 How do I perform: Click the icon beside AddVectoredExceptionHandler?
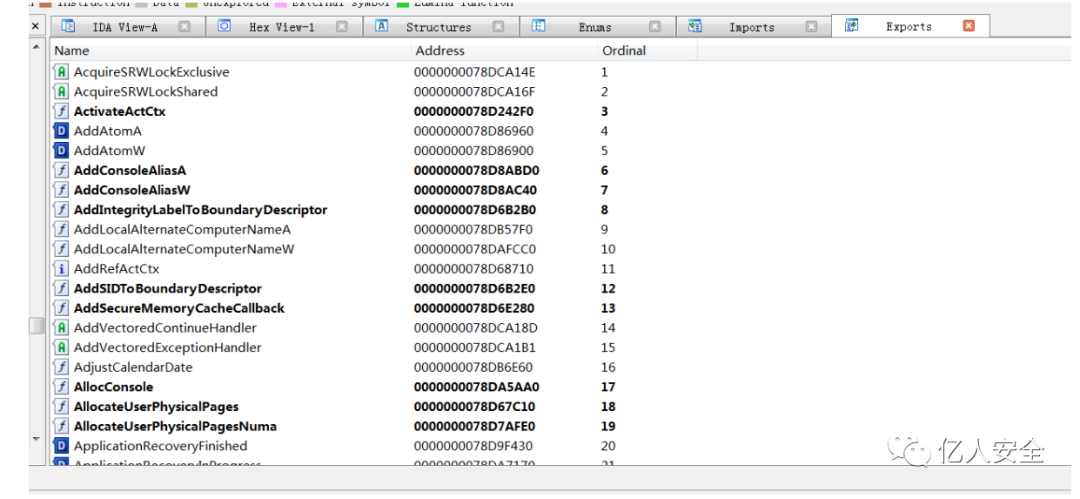click(x=61, y=347)
